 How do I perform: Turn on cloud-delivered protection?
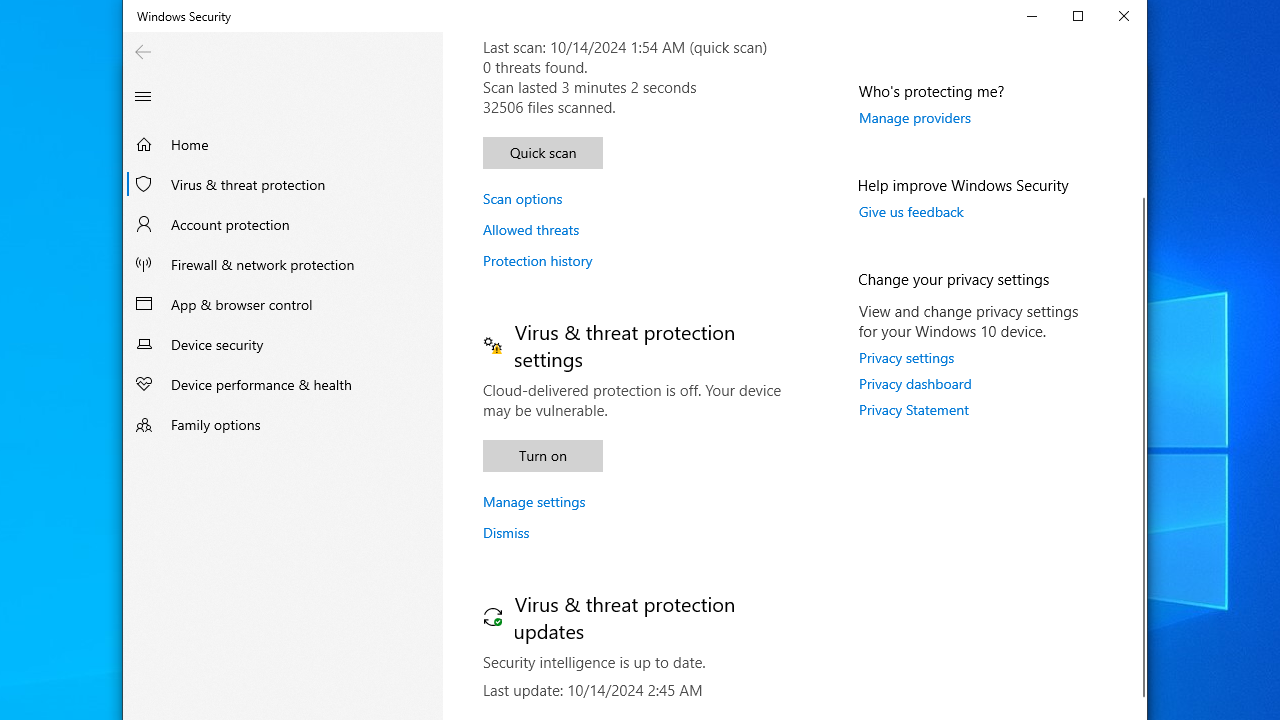click(x=543, y=456)
